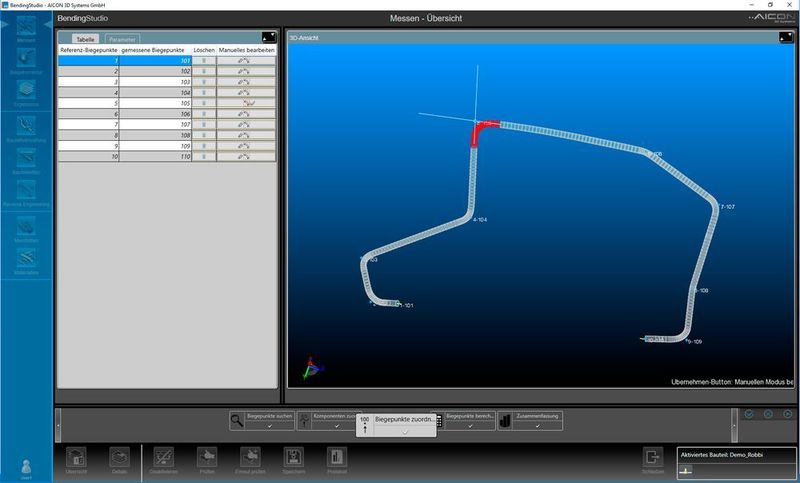Select the Biegepunkte zuordnen step
This screenshot has width=800, height=483.
pyautogui.click(x=396, y=425)
